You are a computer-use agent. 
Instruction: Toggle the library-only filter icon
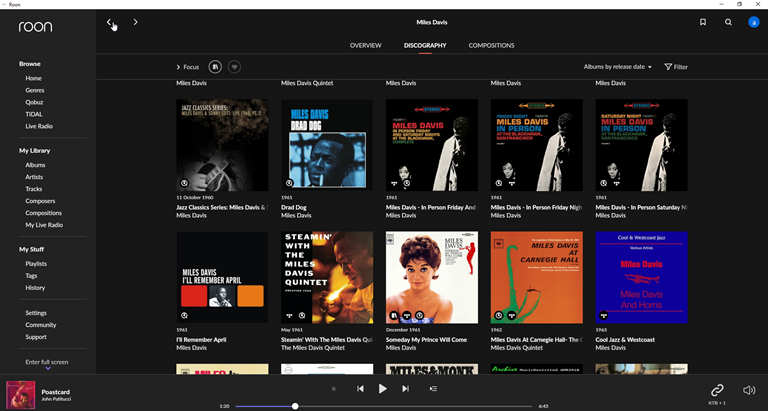pyautogui.click(x=215, y=67)
